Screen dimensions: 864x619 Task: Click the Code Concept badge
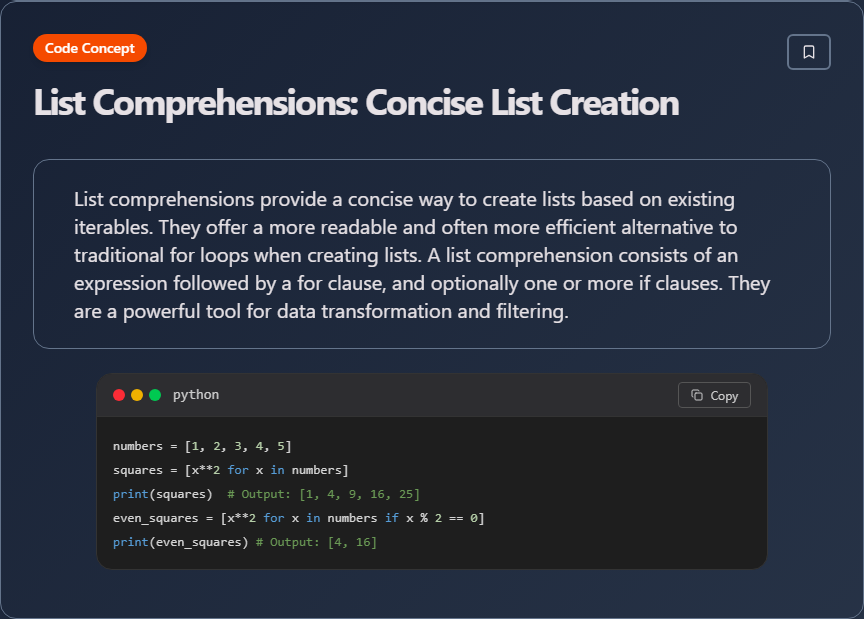90,49
